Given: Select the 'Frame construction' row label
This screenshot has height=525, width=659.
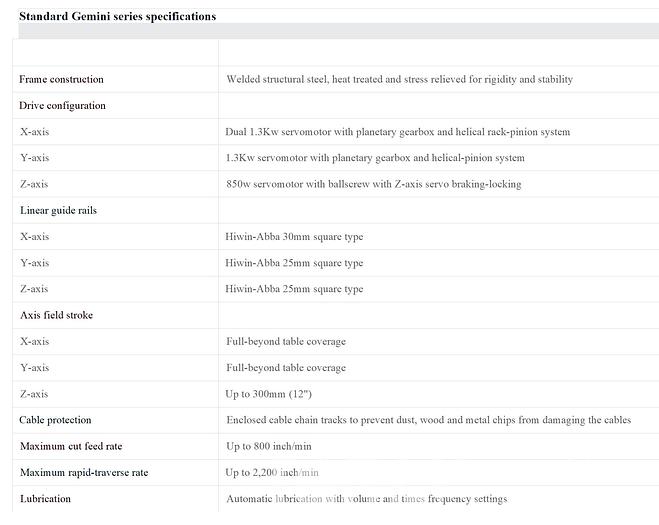Looking at the screenshot, I should [x=61, y=80].
